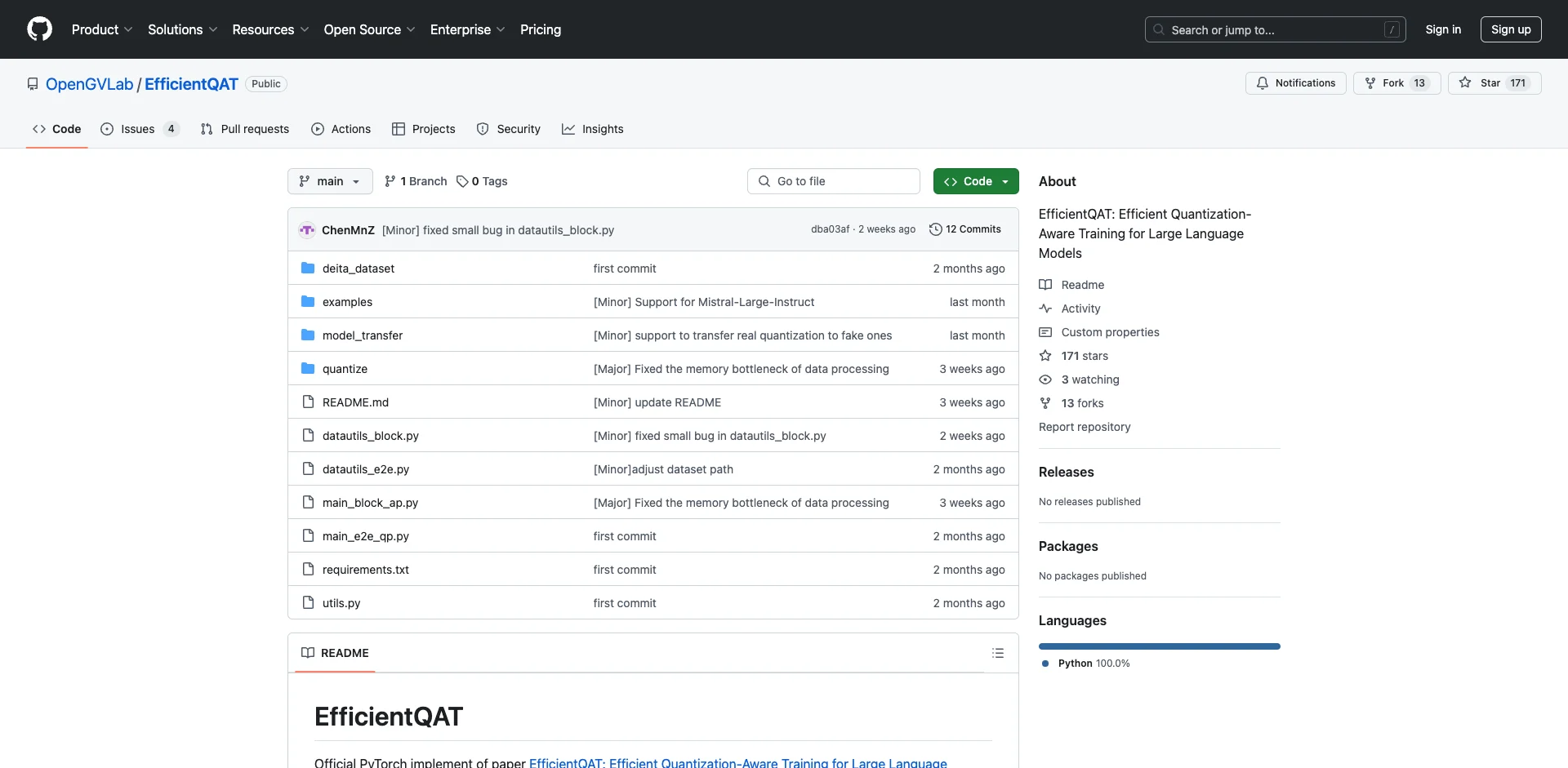View the 3 watching link
The image size is (1568, 768).
coord(1079,380)
